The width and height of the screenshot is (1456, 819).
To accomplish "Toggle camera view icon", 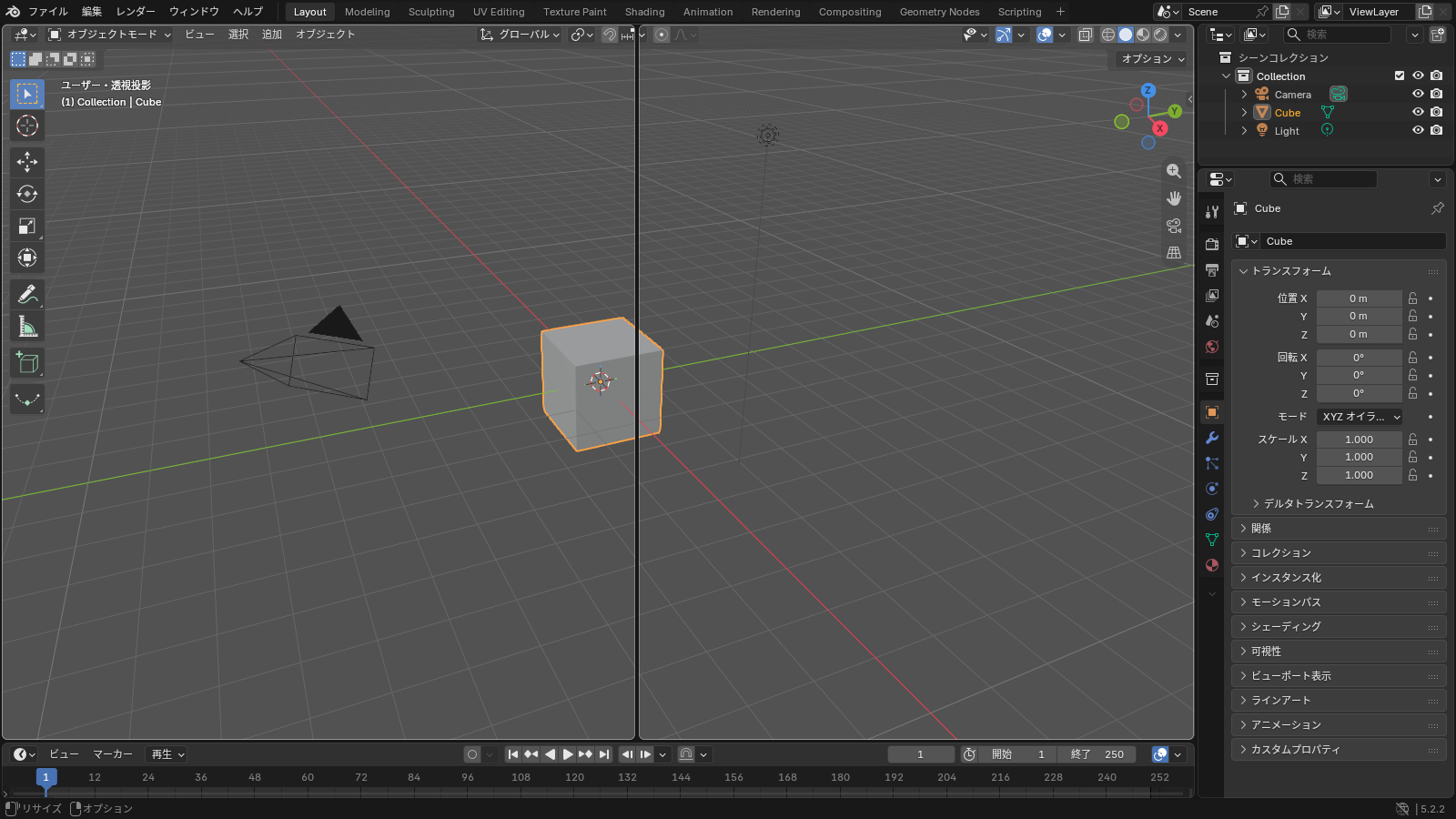I will (1174, 226).
